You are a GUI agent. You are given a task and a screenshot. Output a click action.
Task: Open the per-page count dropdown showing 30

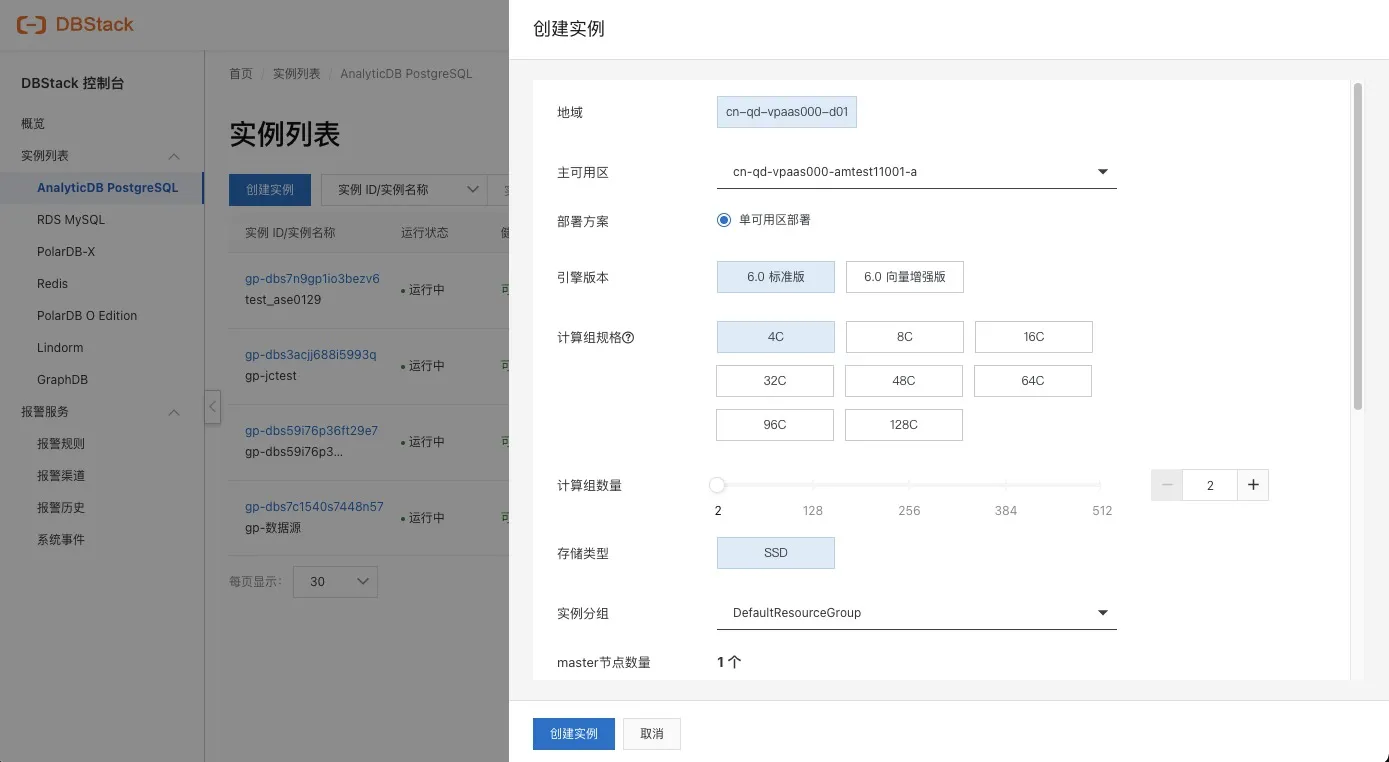[335, 581]
